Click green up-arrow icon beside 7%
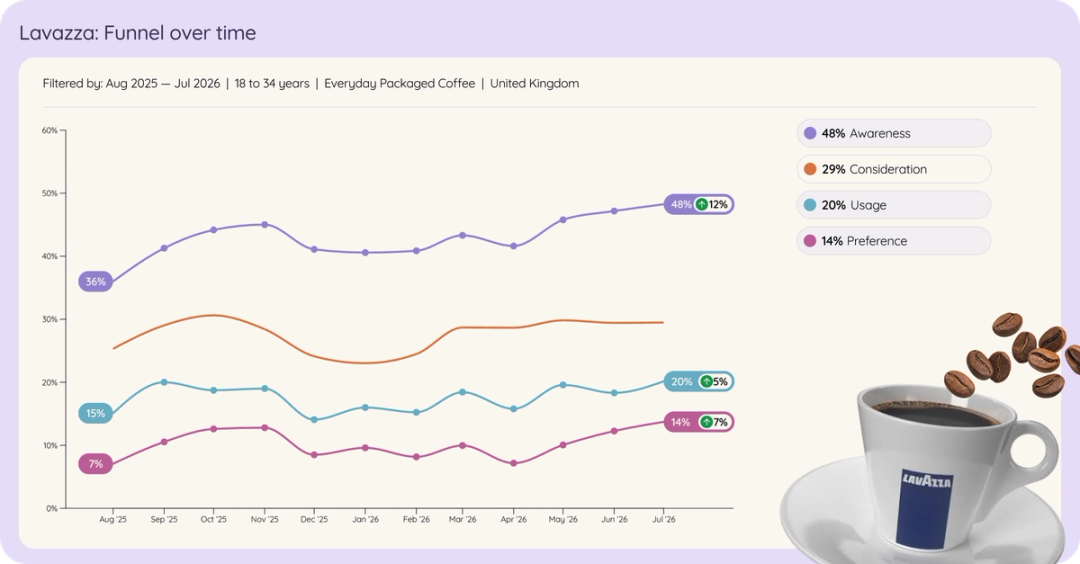The height and width of the screenshot is (564, 1080). [x=706, y=422]
